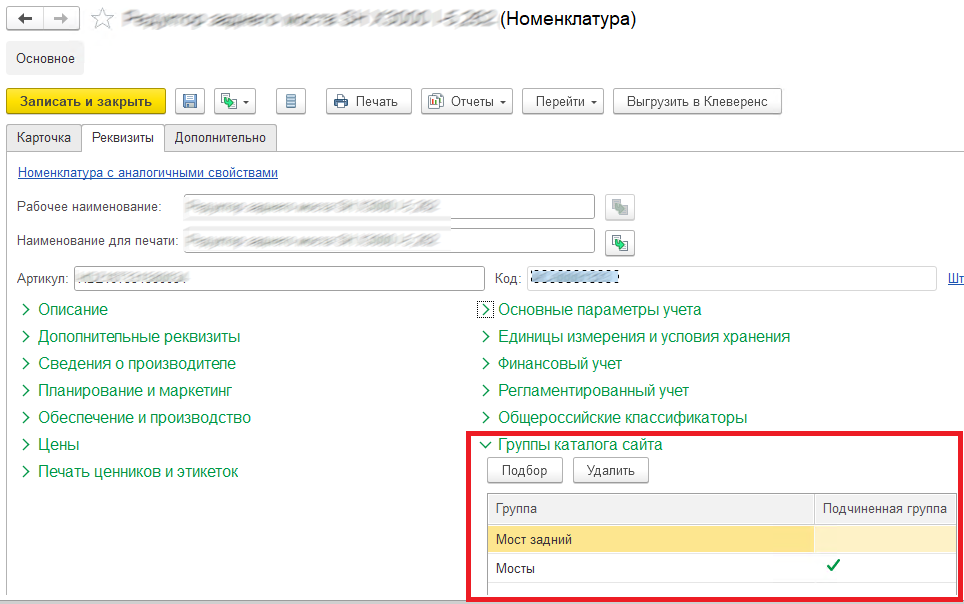The width and height of the screenshot is (964, 604).
Task: Select the Мосты row
Action: pos(722,568)
